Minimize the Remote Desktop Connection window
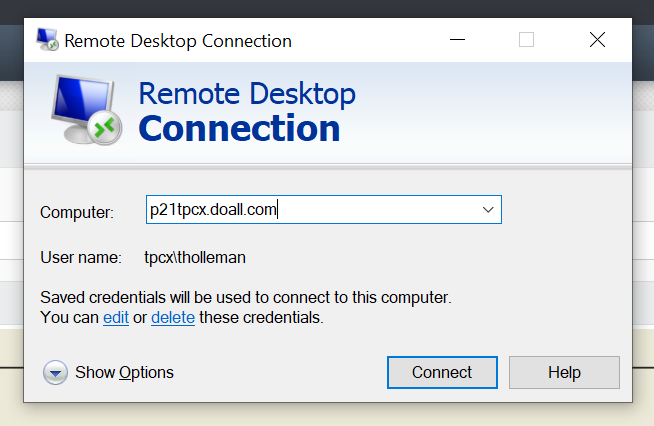Image resolution: width=654 pixels, height=426 pixels. [x=455, y=40]
